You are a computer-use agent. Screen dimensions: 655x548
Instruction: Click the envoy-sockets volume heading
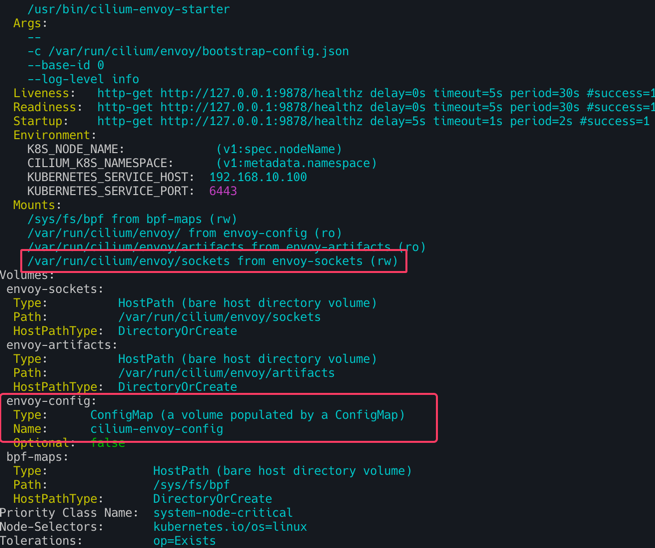pos(55,289)
